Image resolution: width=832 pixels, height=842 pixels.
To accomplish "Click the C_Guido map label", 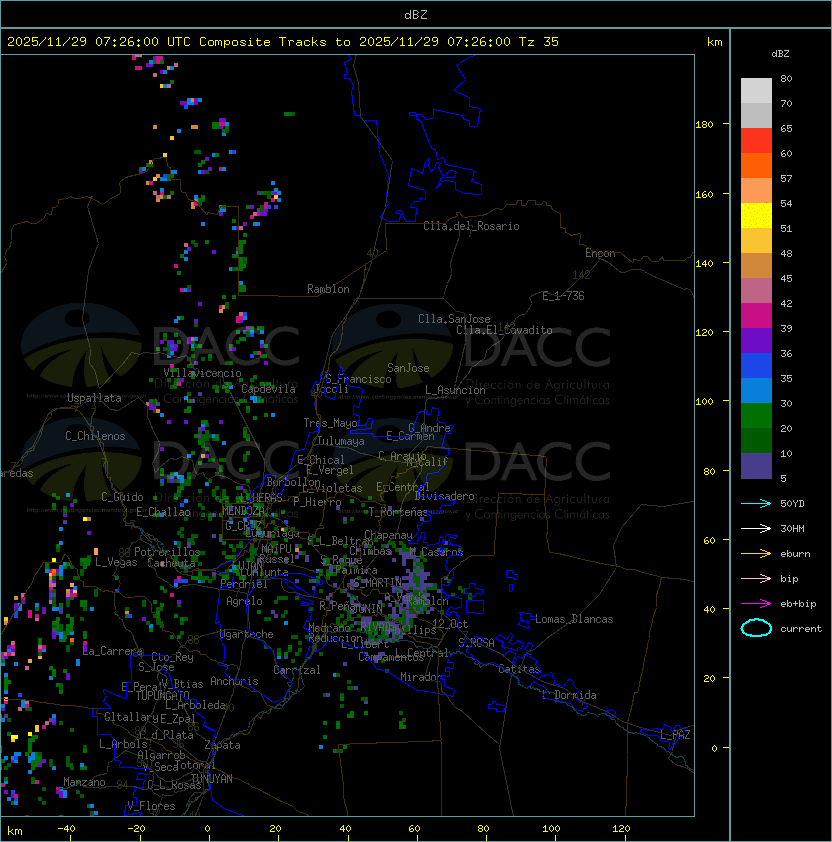I will [x=122, y=497].
